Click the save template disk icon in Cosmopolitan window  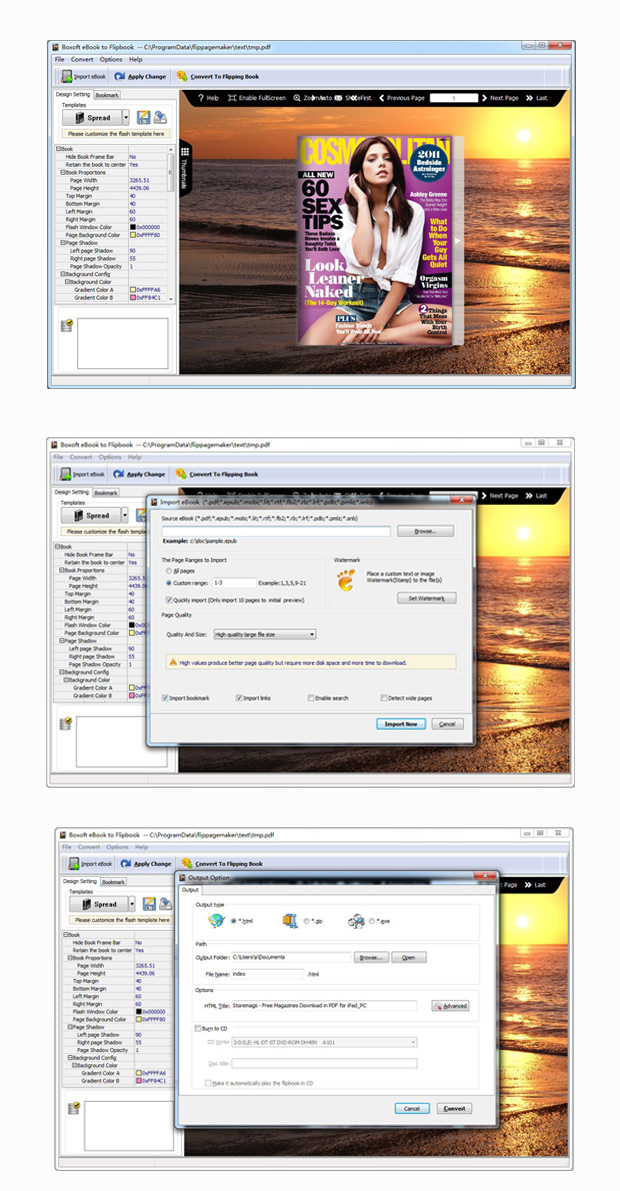pos(143,117)
